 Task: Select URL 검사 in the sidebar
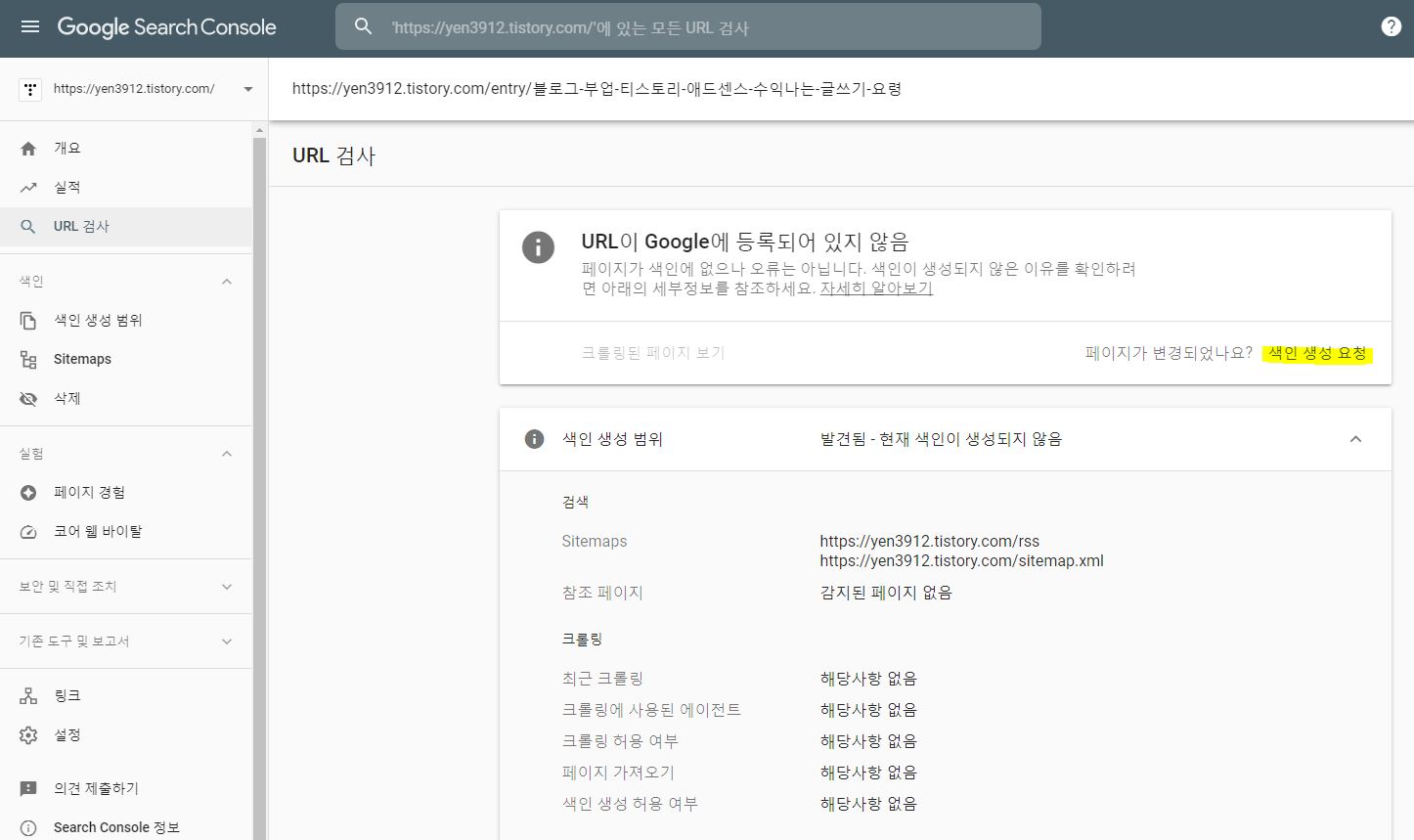[125, 227]
